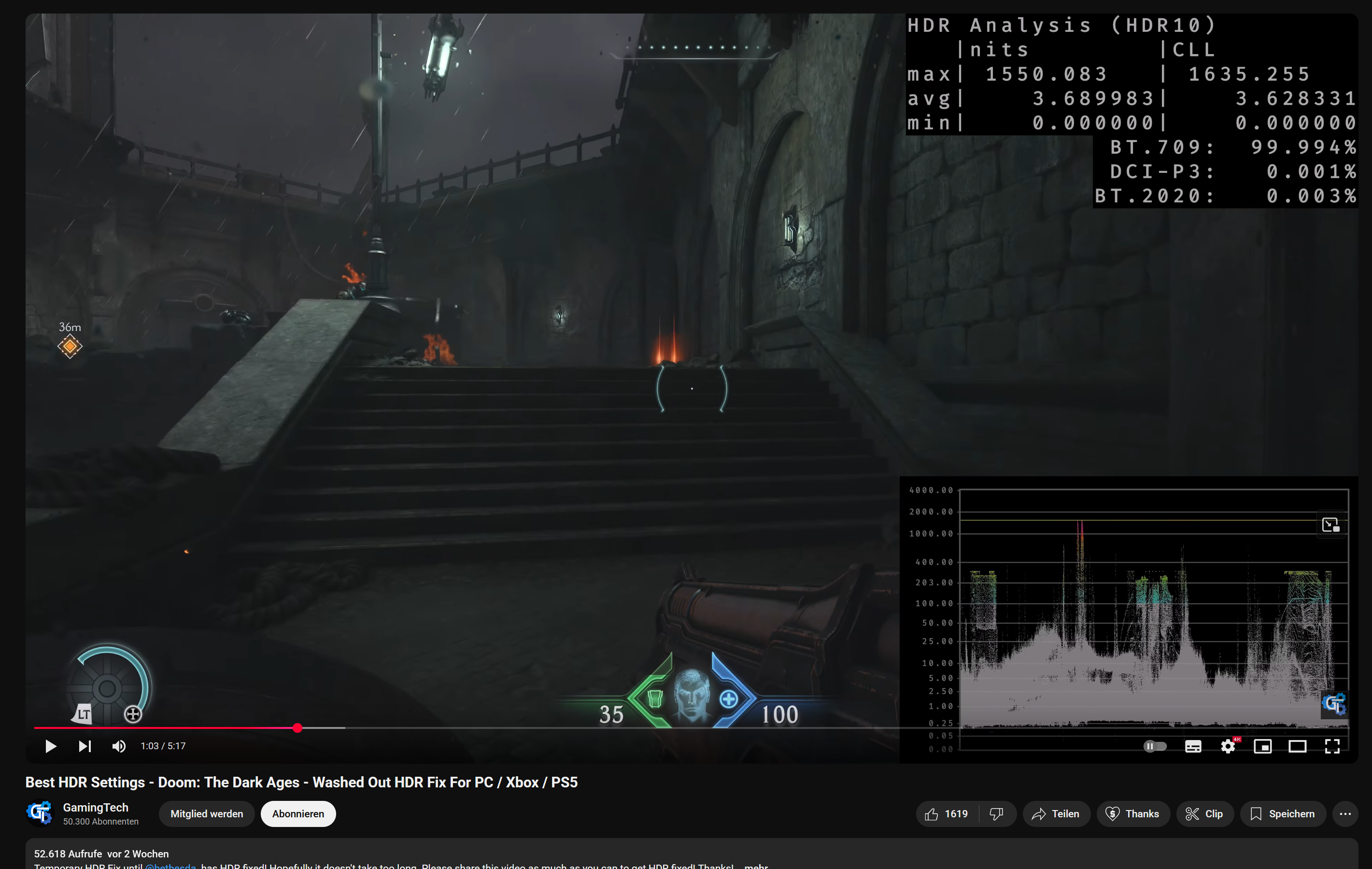Viewport: 1372px width, 869px height.
Task: Click Mitglied werden to join
Action: [206, 814]
